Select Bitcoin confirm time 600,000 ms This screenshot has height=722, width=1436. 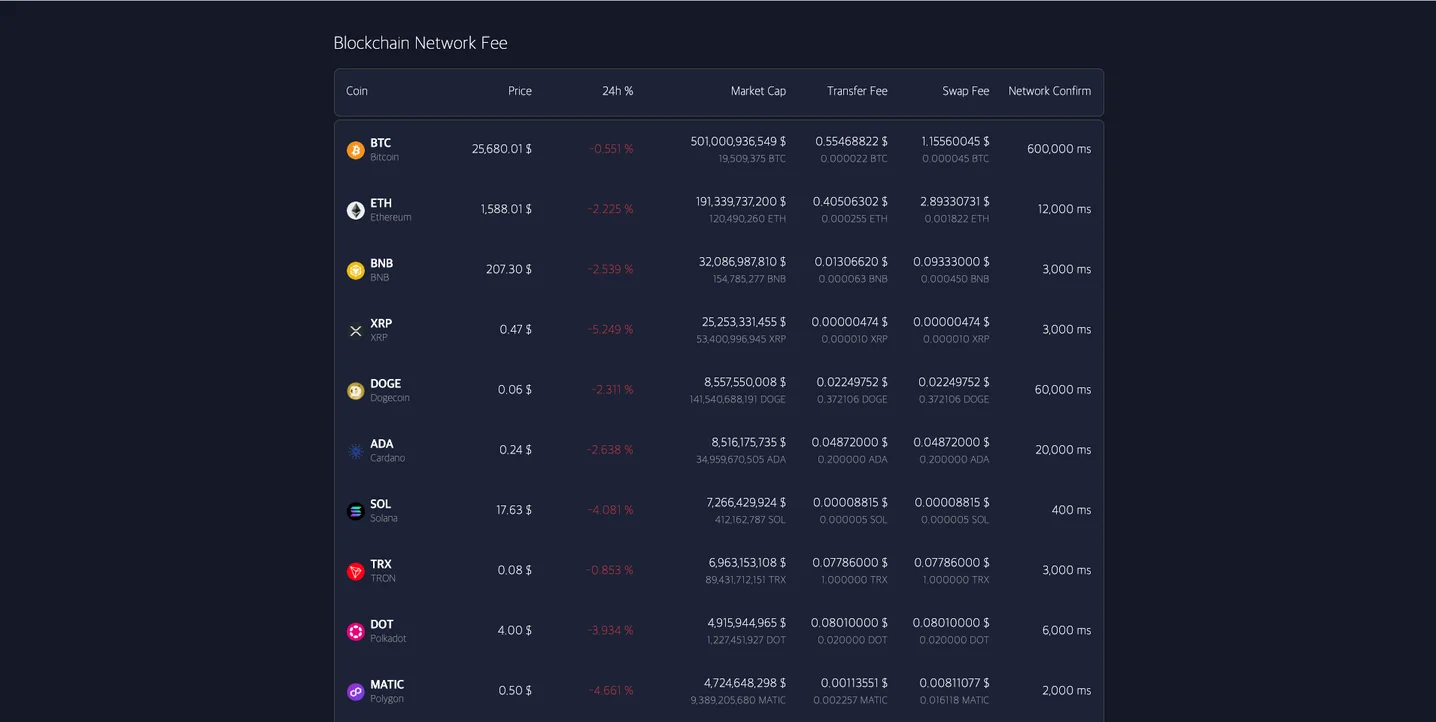coord(1059,149)
